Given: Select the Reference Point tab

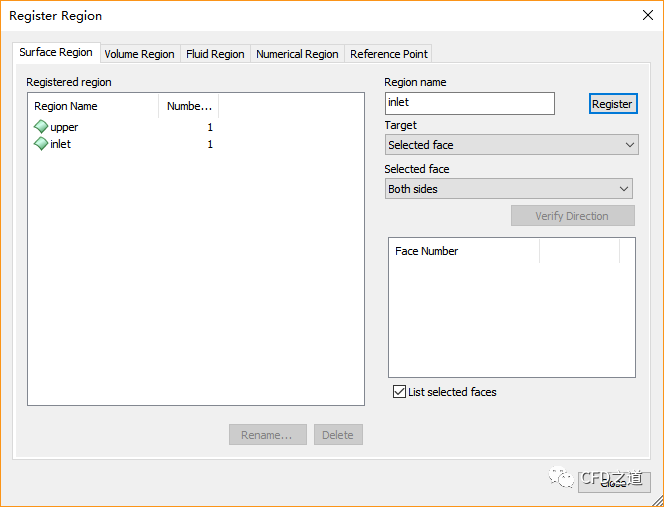Looking at the screenshot, I should [389, 54].
